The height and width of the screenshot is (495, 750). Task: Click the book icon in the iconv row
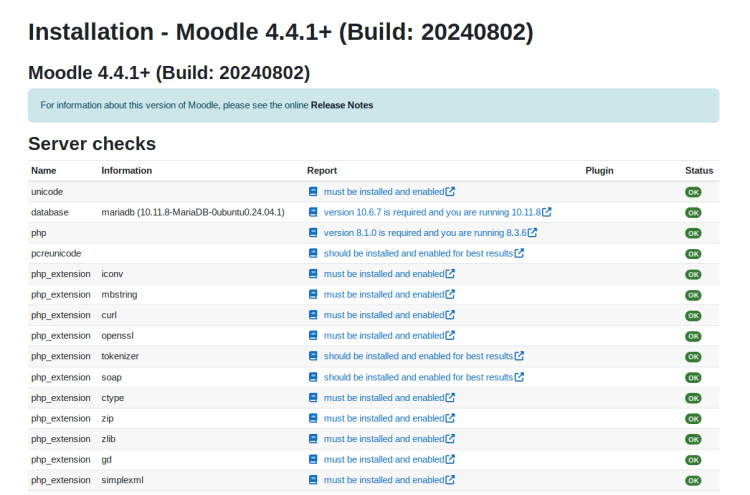pos(313,274)
